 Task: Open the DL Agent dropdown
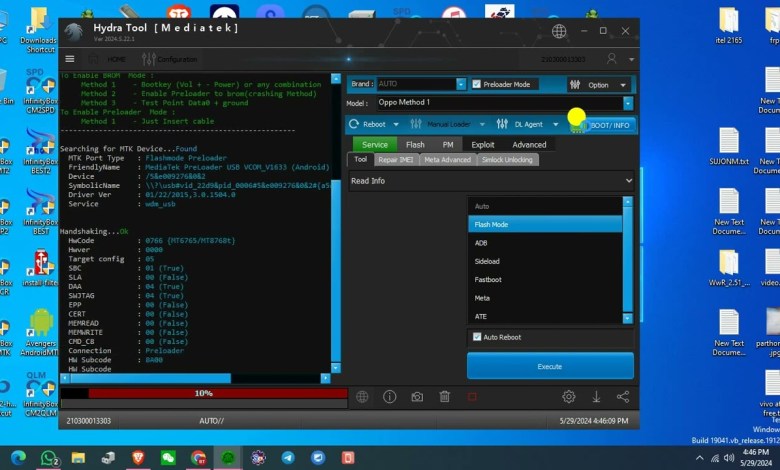tap(556, 125)
